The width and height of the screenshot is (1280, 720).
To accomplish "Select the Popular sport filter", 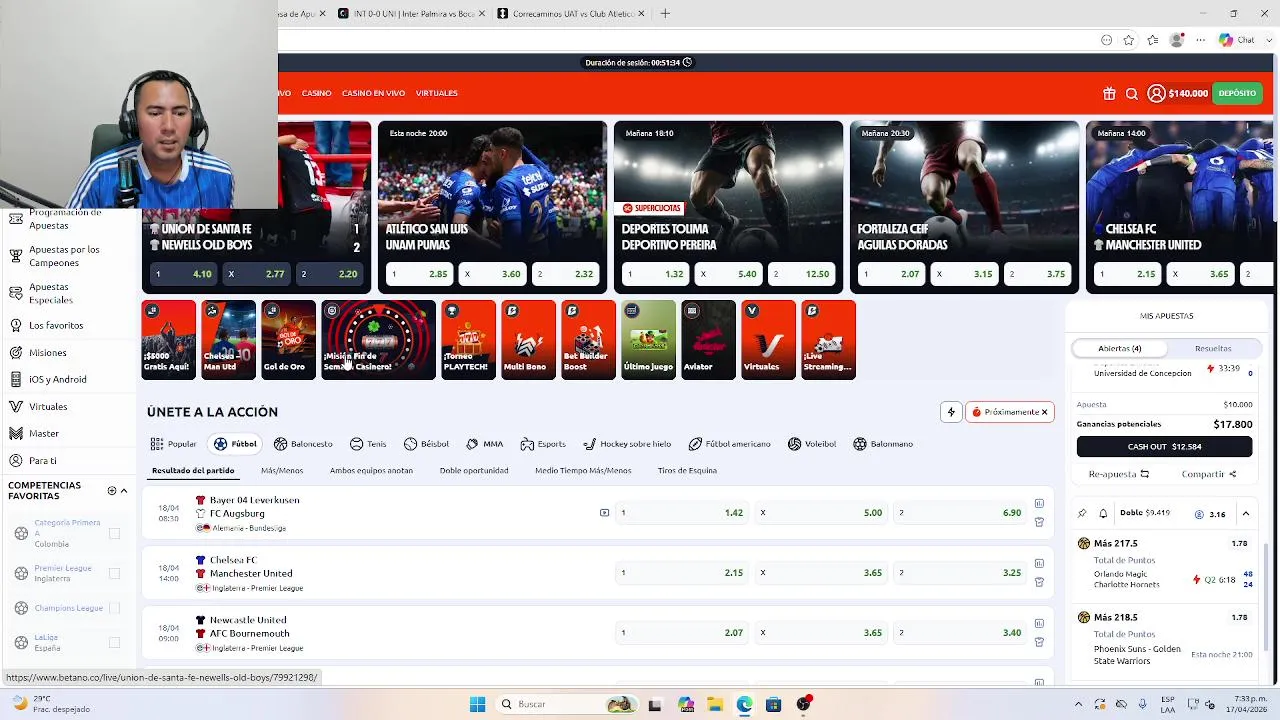I will 174,444.
